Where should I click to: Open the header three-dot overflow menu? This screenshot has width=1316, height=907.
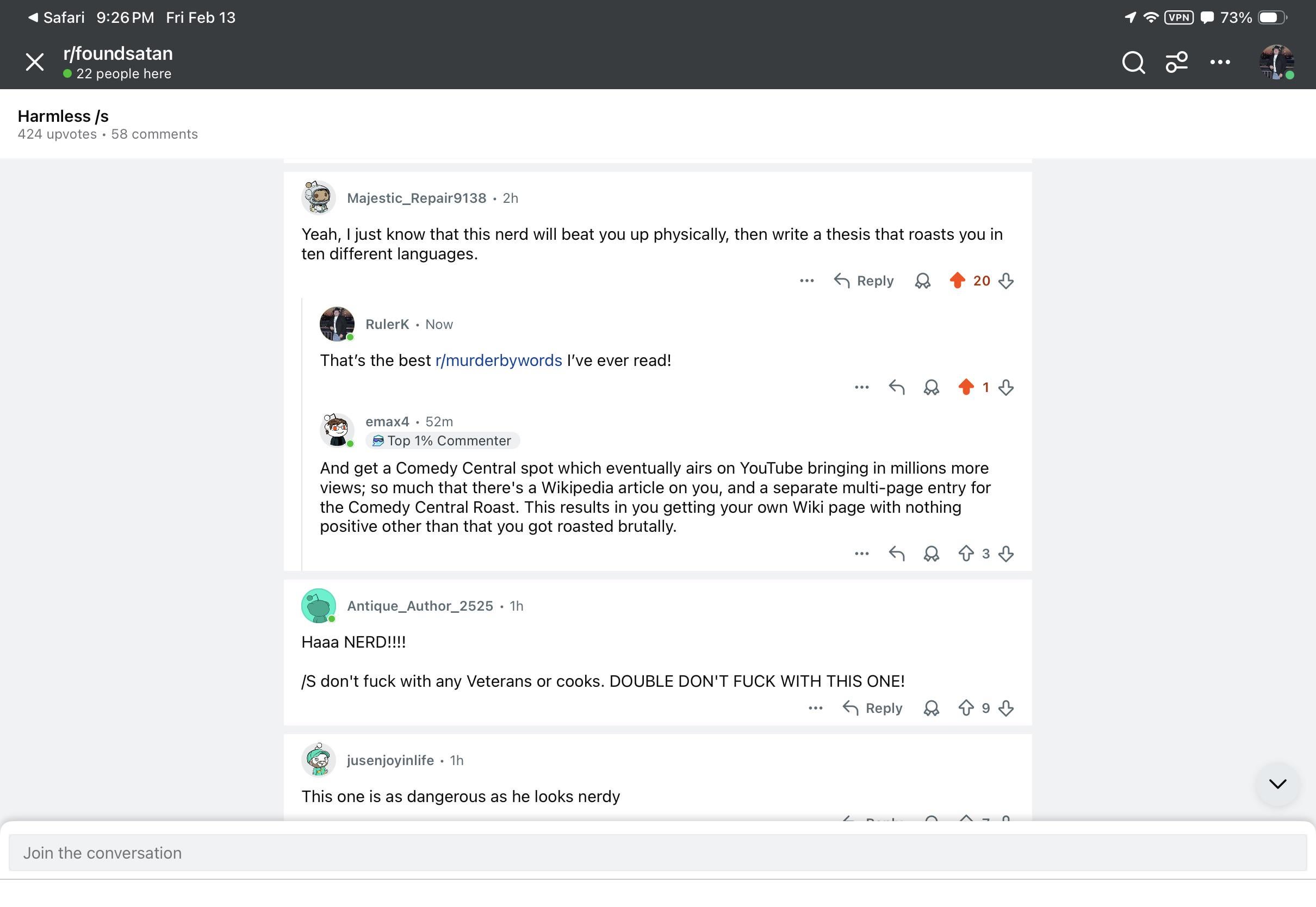(1220, 63)
